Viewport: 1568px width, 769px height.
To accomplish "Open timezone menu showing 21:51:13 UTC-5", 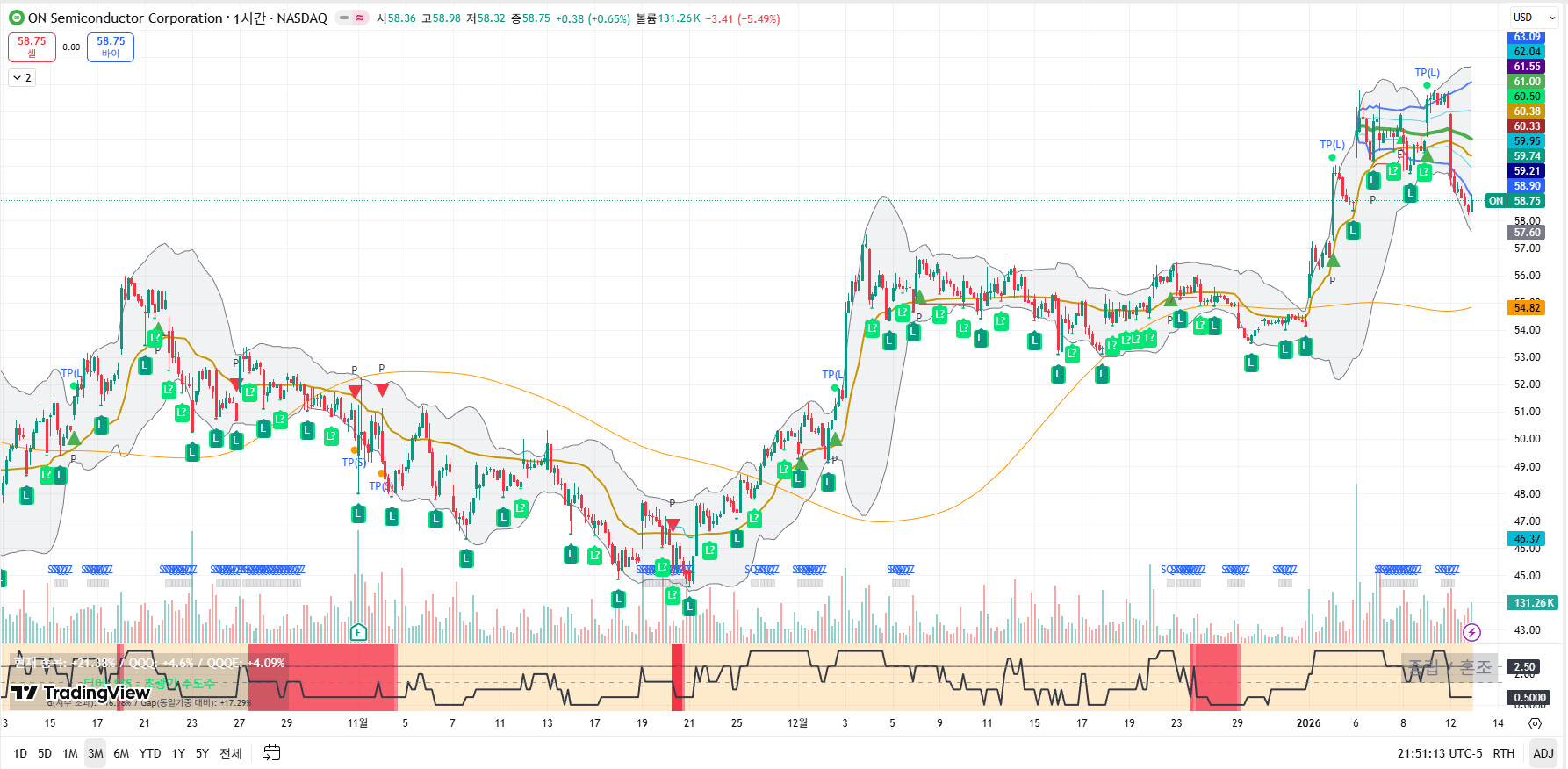I will click(1440, 753).
